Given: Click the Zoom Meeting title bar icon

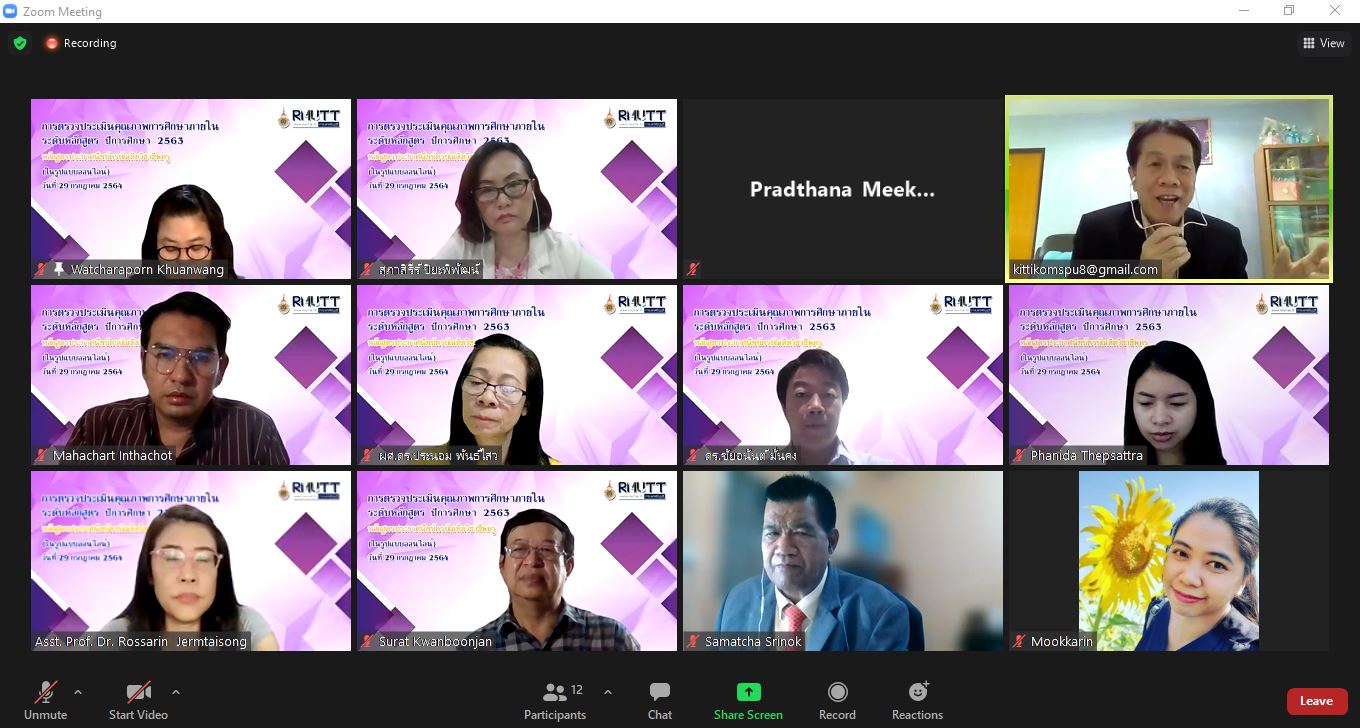Looking at the screenshot, I should click(x=10, y=11).
